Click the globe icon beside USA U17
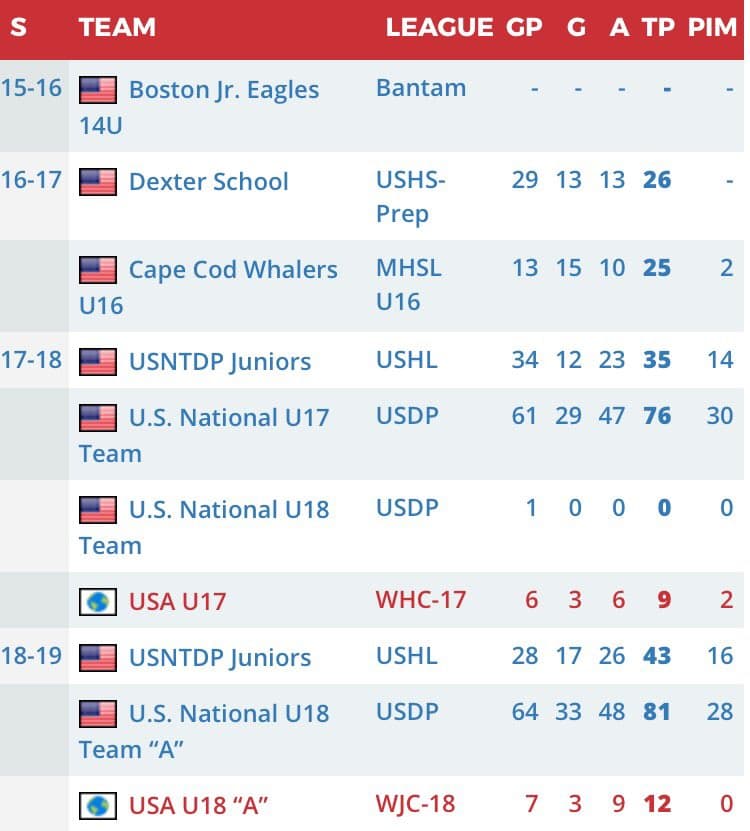750x831 pixels. pos(98,602)
